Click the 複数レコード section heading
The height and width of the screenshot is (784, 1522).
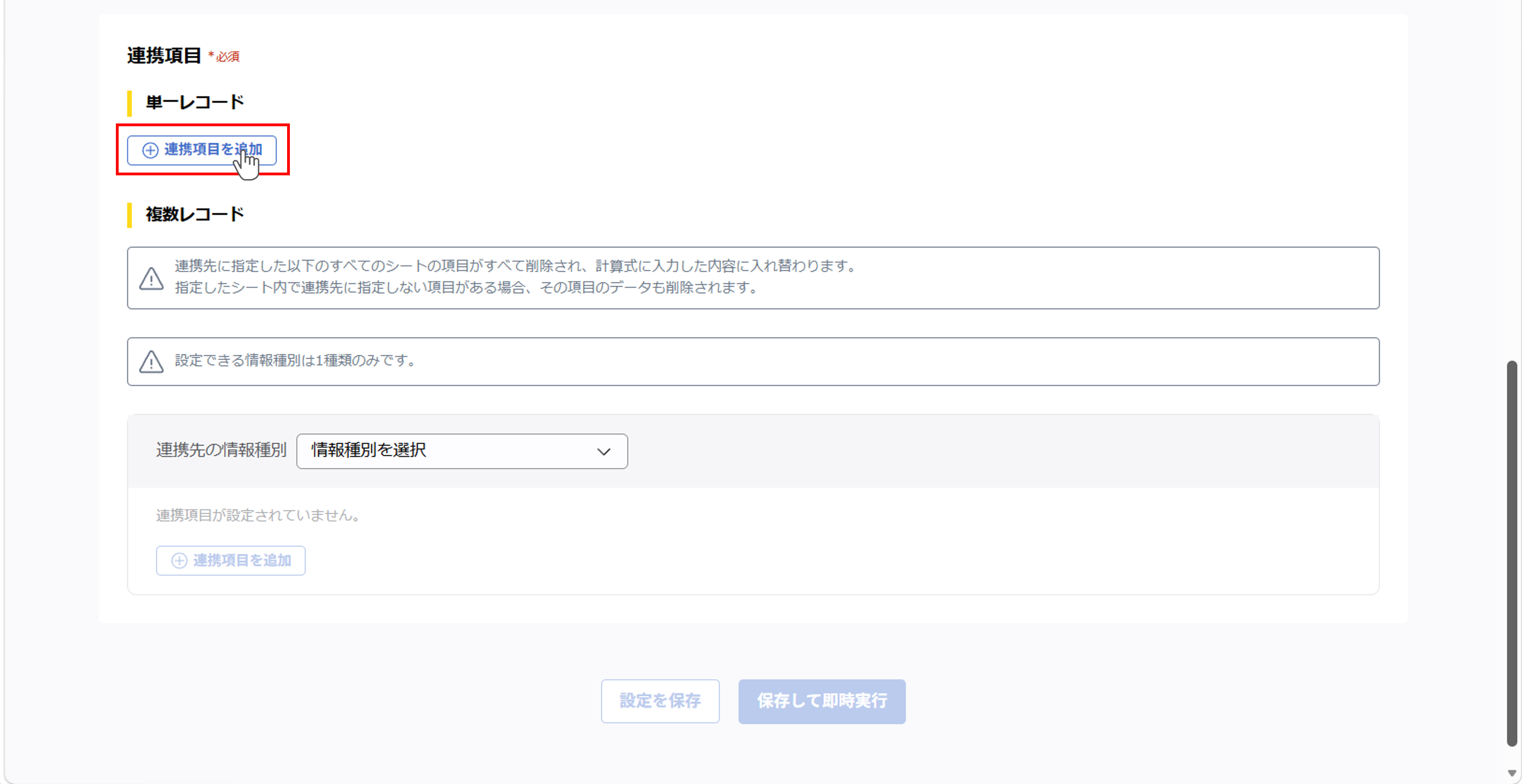195,214
